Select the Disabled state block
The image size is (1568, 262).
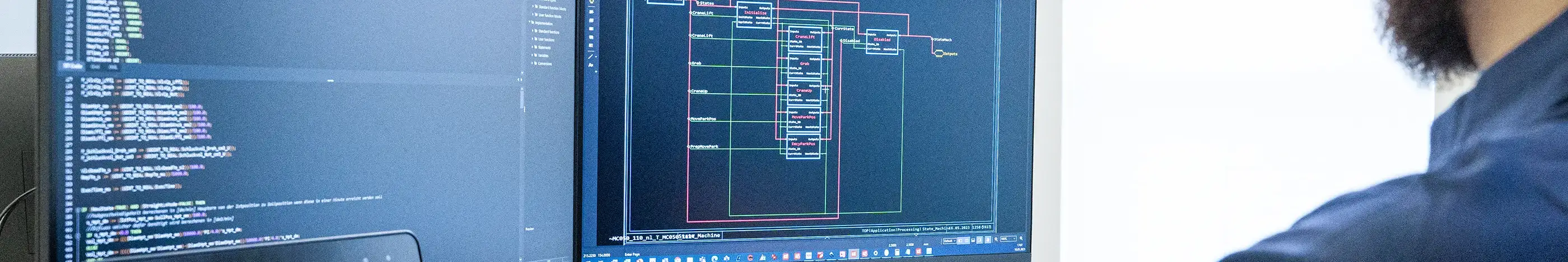(881, 42)
